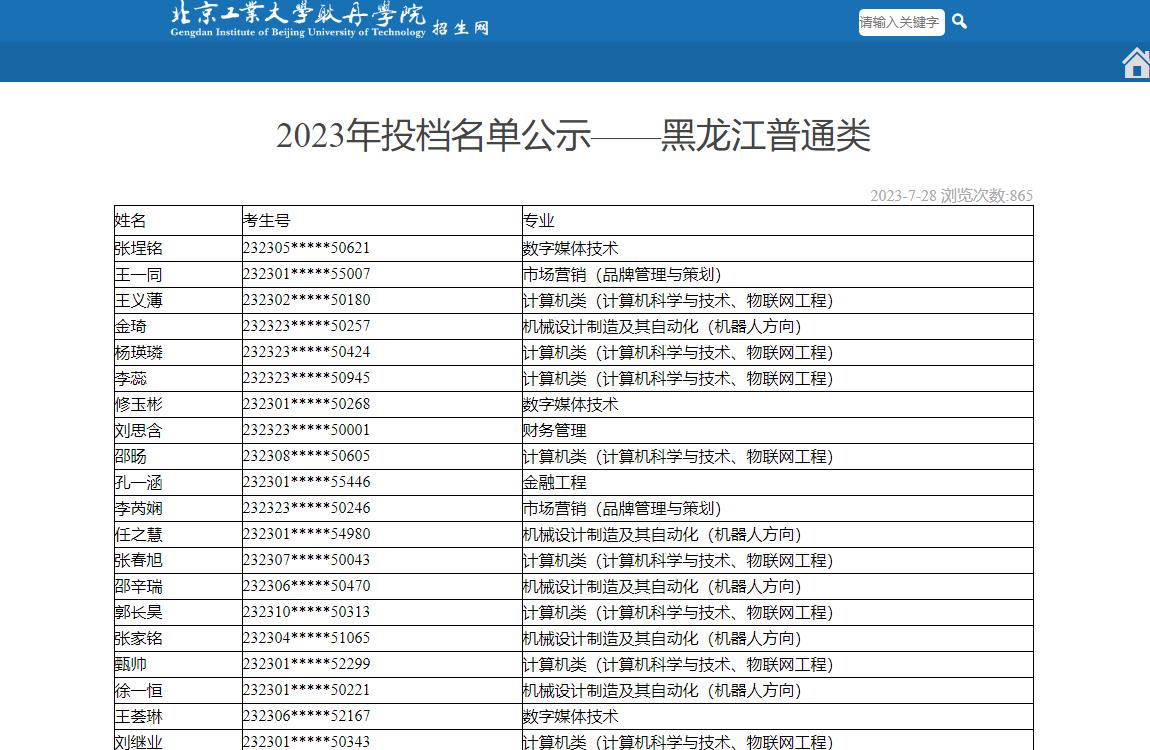Select exam number 232323*****50424
The image size is (1150, 750).
[307, 352]
